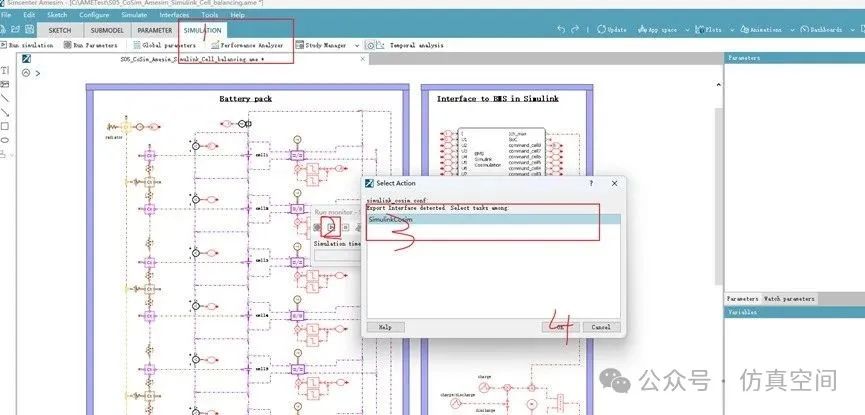Select the SimulinkCosim list entry
Screen dimensions: 865x415
390,219
